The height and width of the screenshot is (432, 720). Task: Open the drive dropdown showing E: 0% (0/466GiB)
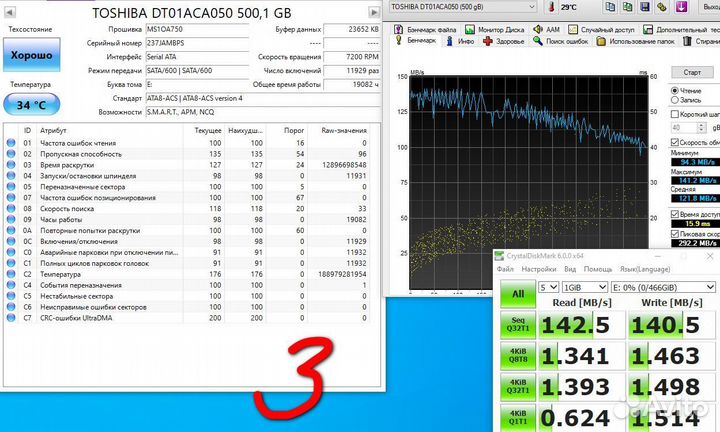click(x=664, y=287)
